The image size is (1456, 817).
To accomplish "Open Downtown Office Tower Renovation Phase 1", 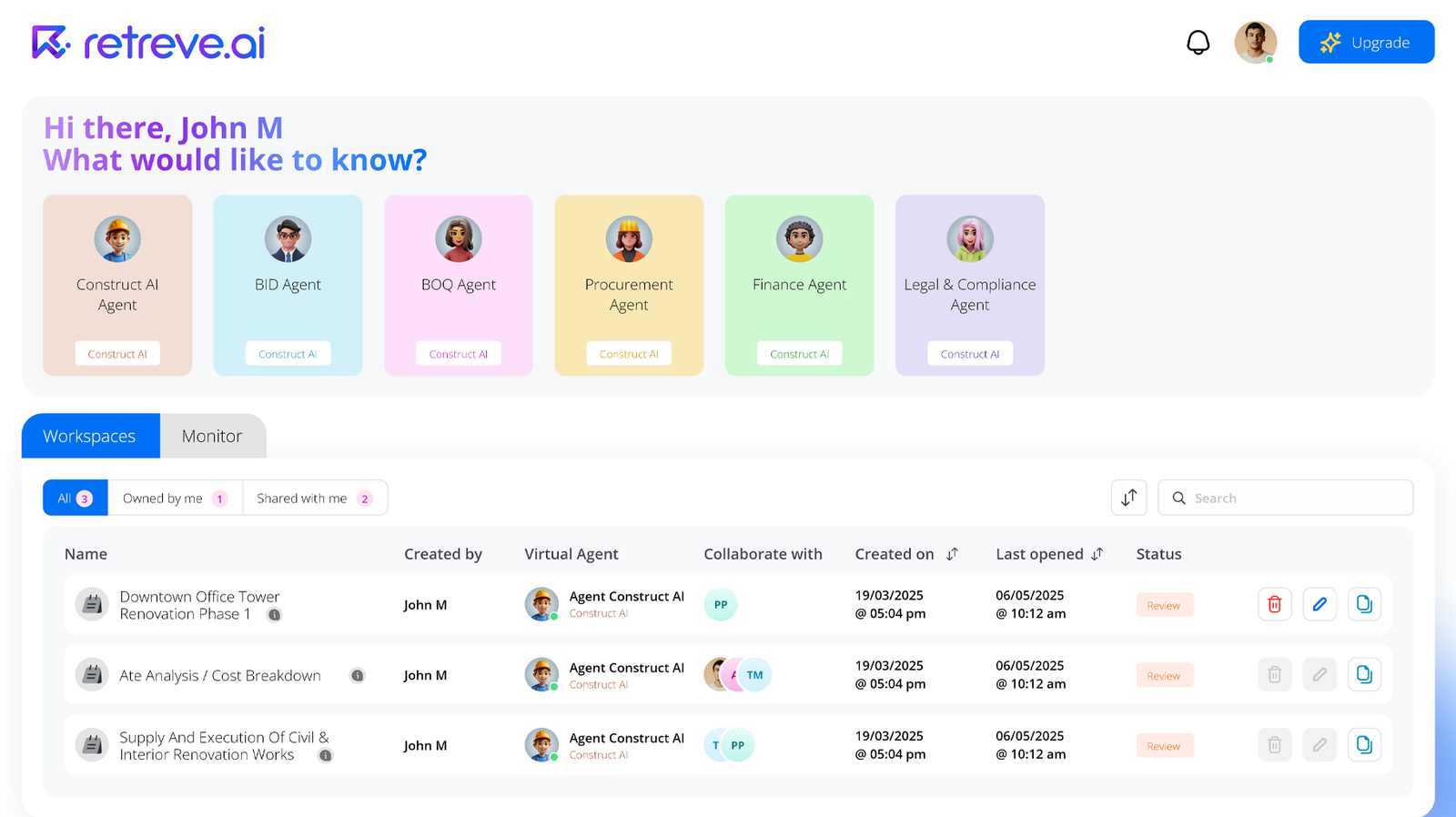I will tap(199, 605).
